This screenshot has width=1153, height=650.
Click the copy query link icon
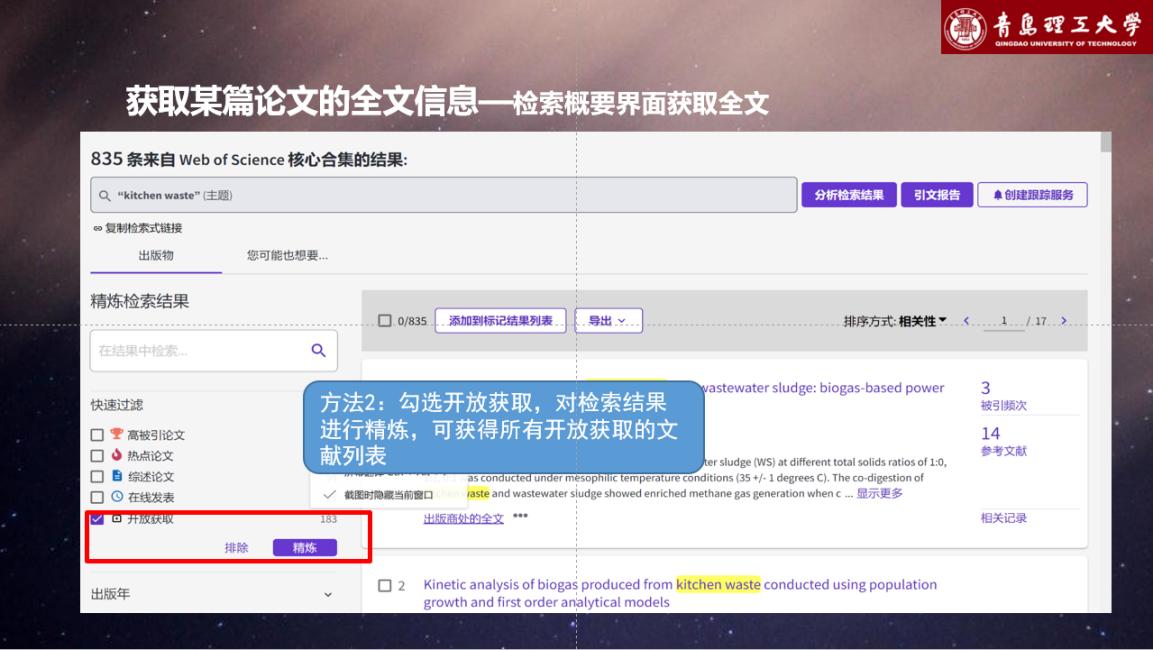[97, 228]
